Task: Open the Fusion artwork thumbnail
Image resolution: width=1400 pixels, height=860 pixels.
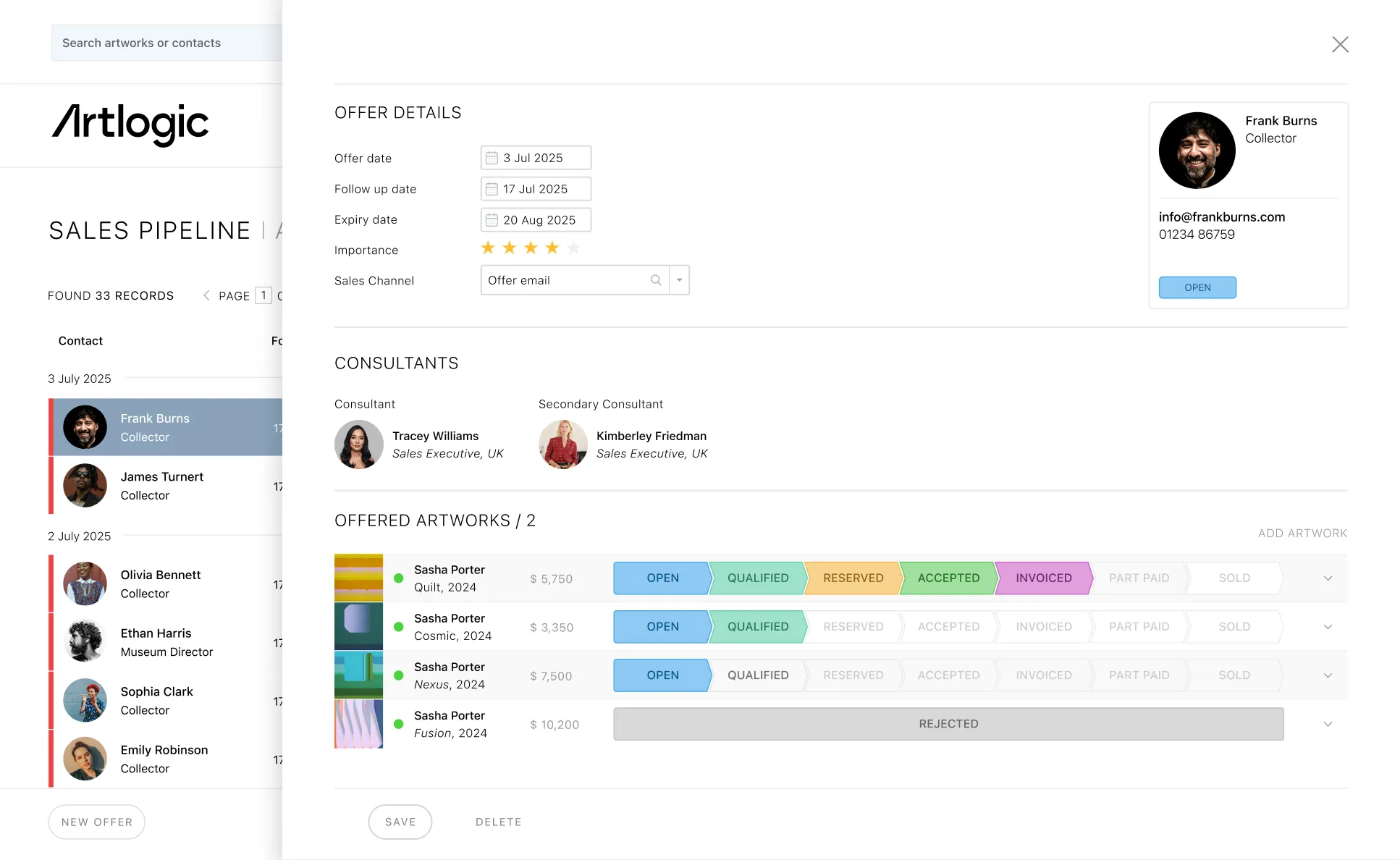Action: (x=358, y=723)
